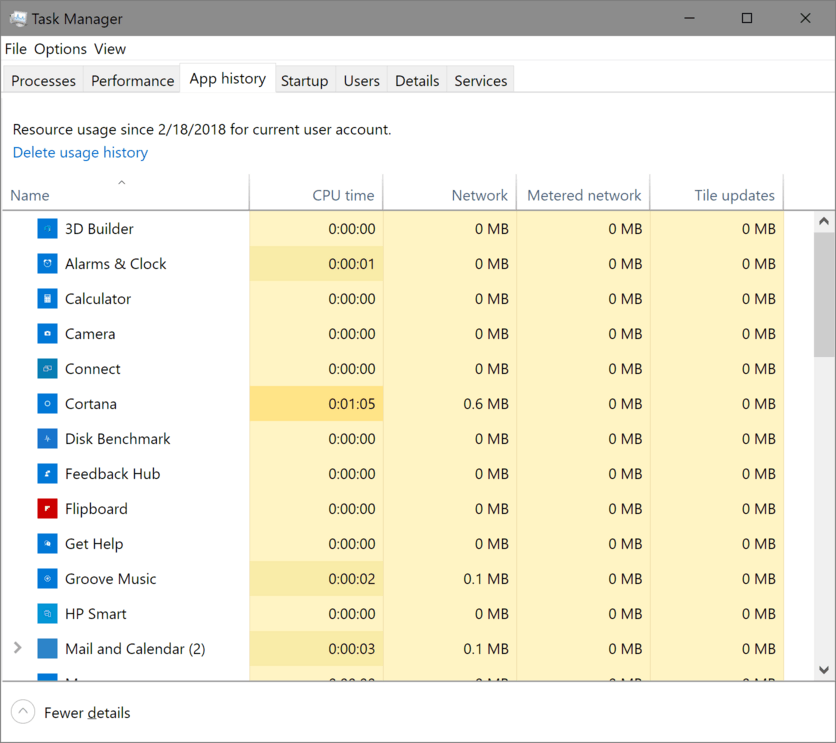
Task: Select Mail and Calendar (2) row name
Action: 135,649
